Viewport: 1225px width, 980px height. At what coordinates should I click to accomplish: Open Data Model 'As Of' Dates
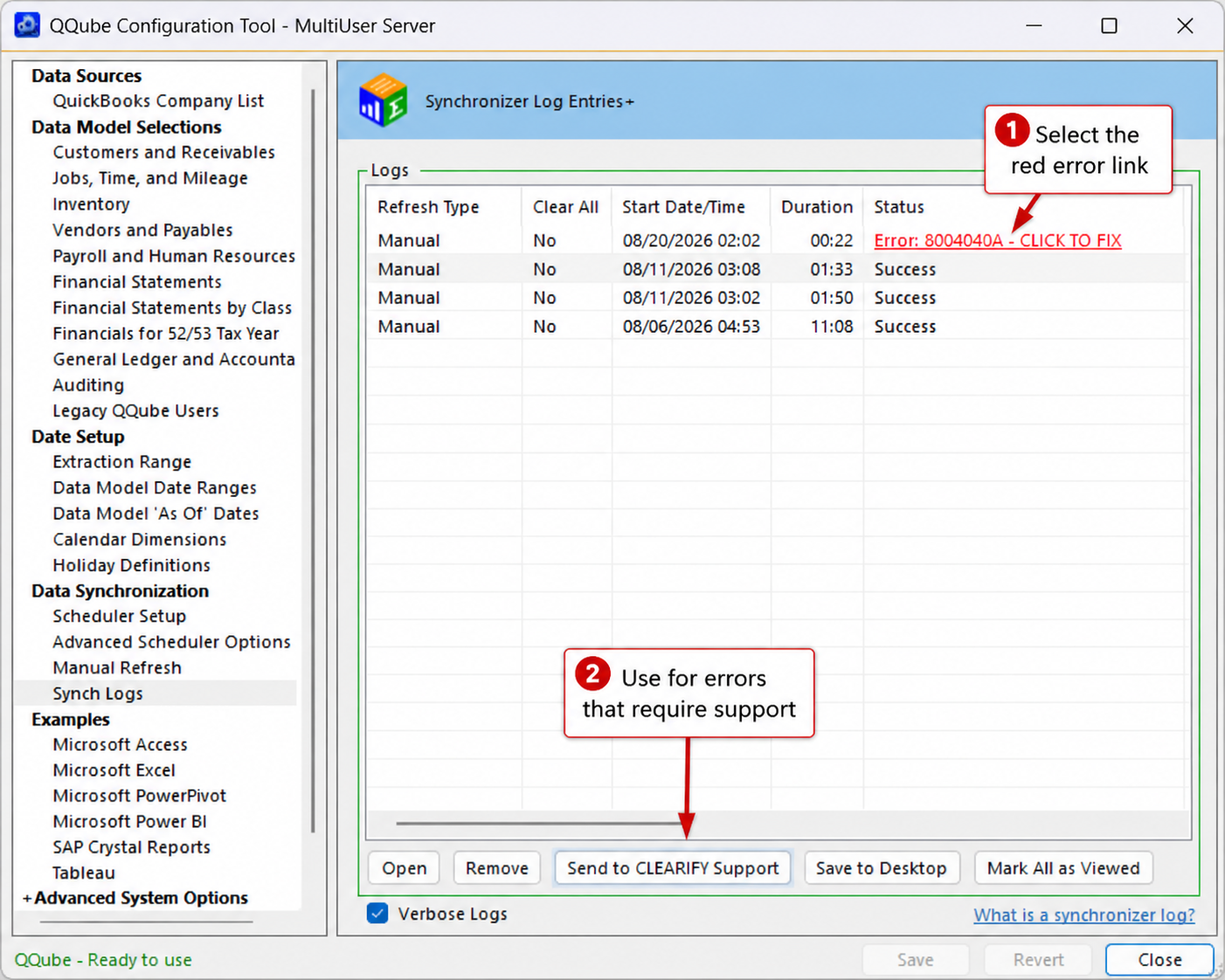(x=156, y=514)
